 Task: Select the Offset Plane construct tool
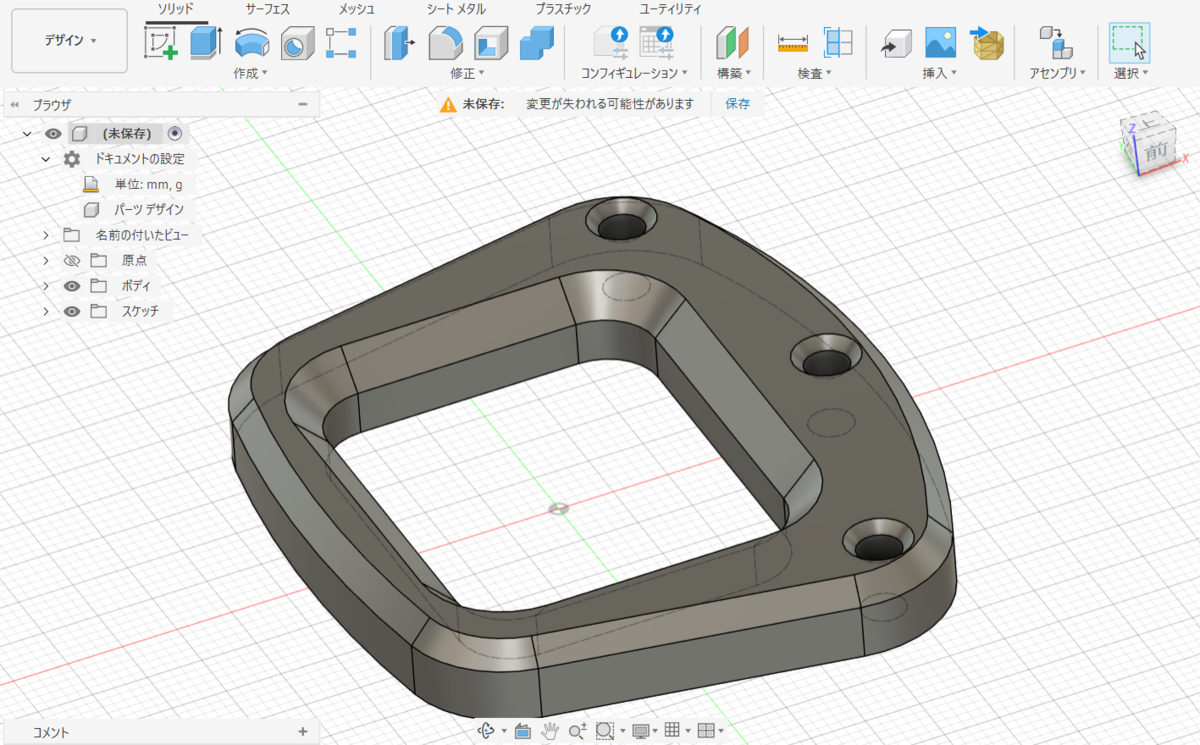(x=732, y=44)
